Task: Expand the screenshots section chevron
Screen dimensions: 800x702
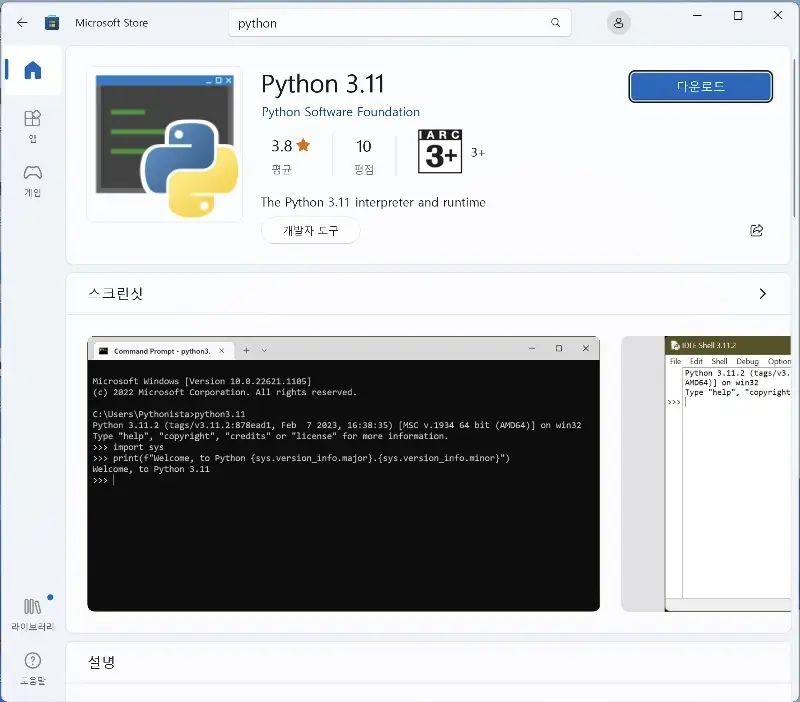Action: pos(762,294)
